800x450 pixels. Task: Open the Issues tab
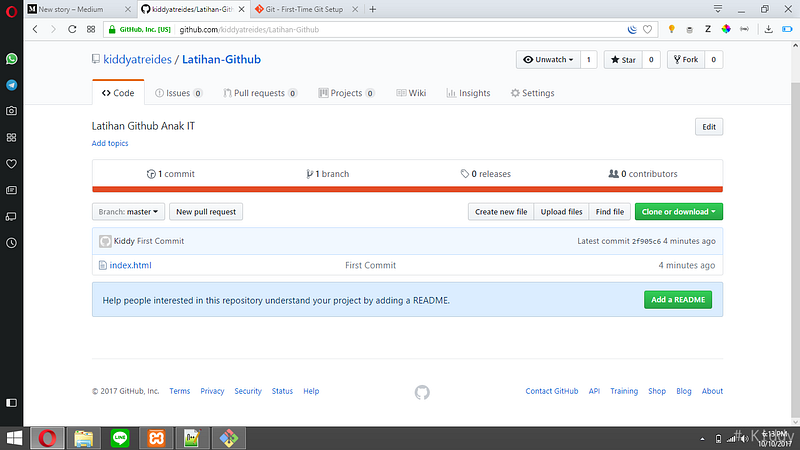179,93
